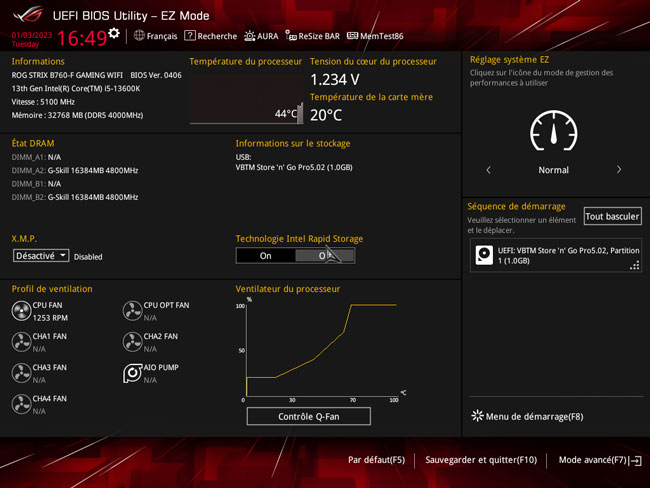Select the UEFI VBTM Store 'n' Go boot entry
The height and width of the screenshot is (488, 650).
click(555, 255)
